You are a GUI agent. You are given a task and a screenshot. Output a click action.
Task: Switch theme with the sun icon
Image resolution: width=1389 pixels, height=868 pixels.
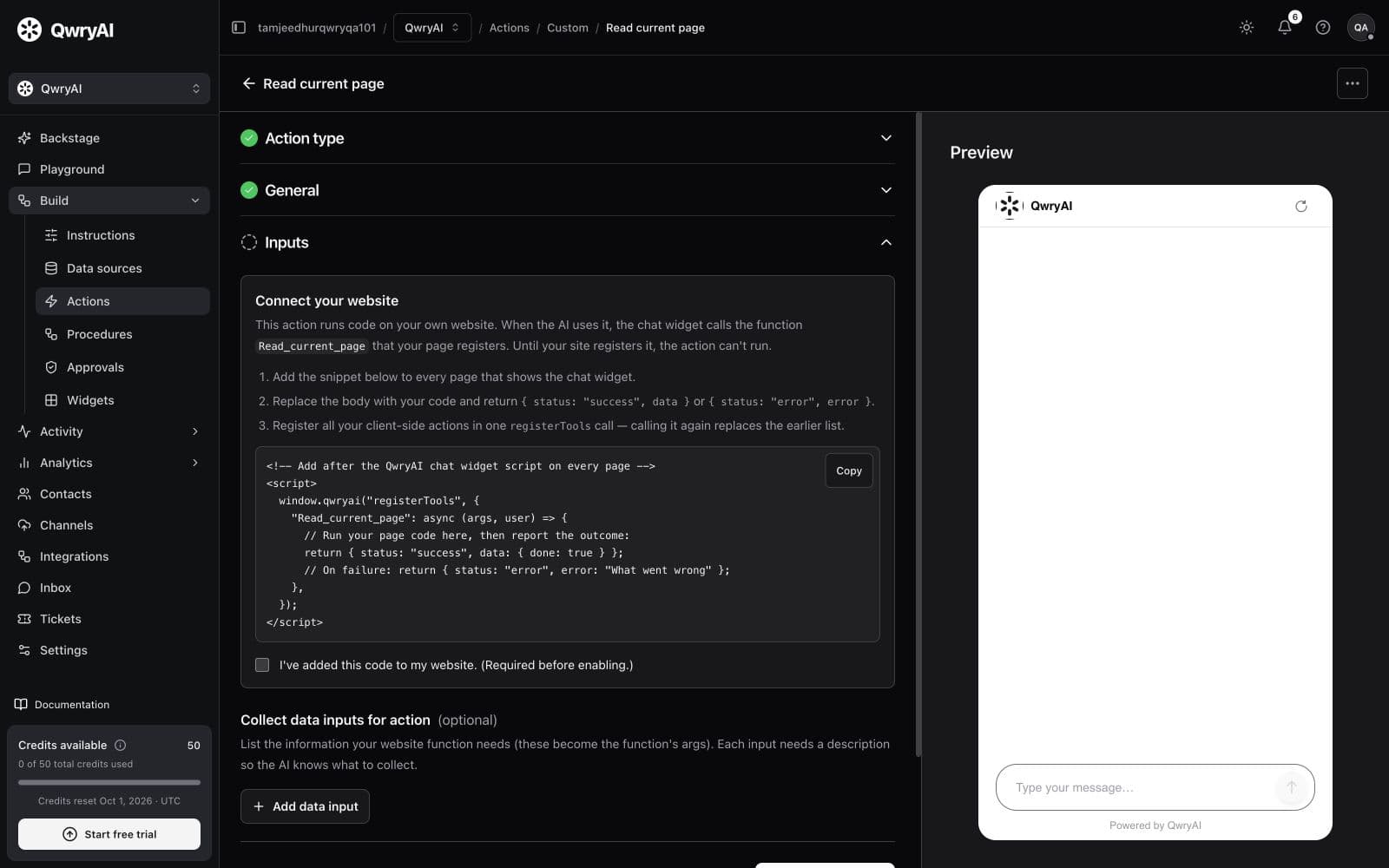click(1247, 28)
